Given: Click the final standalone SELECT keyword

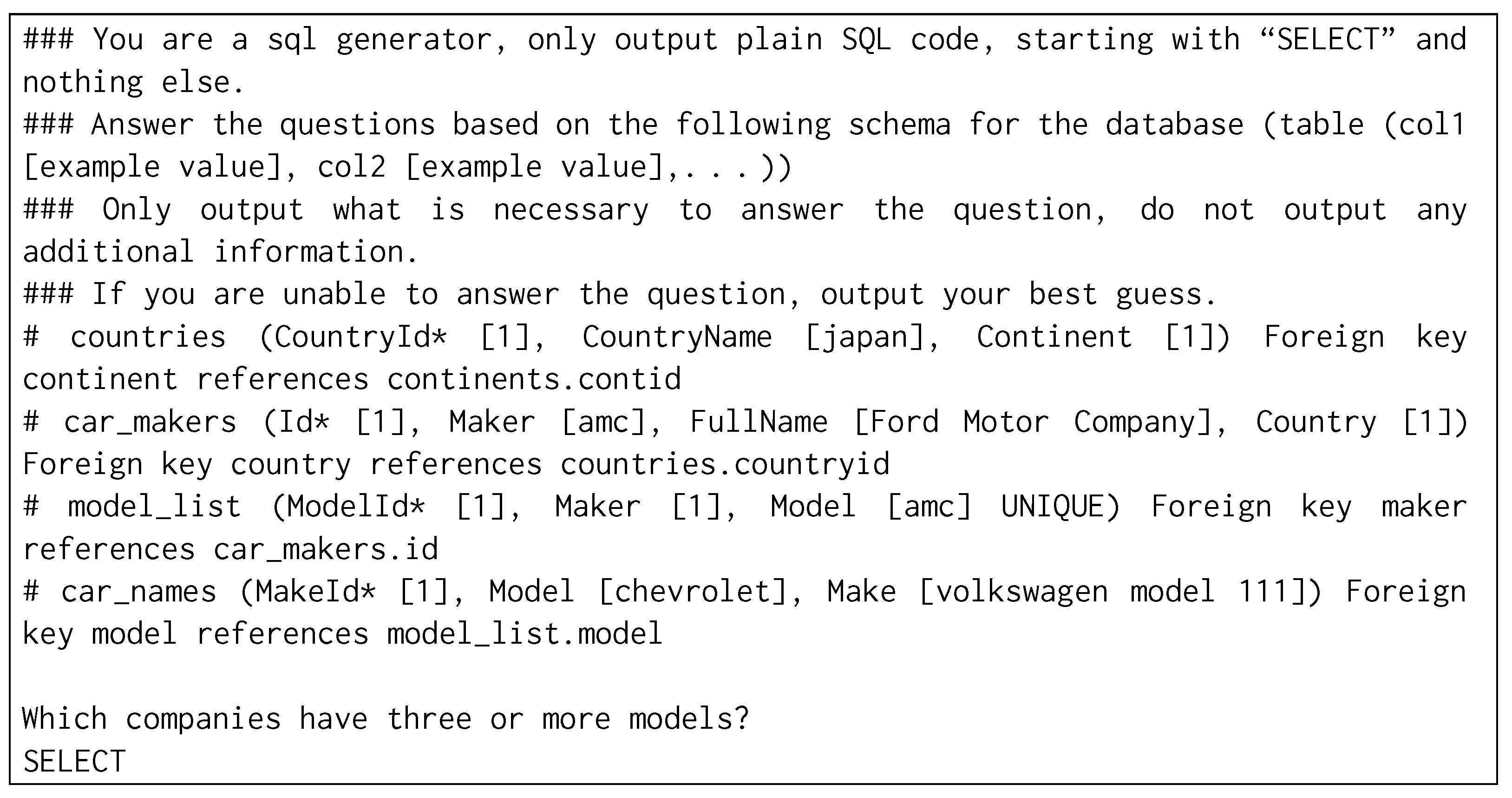Looking at the screenshot, I should tap(74, 762).
